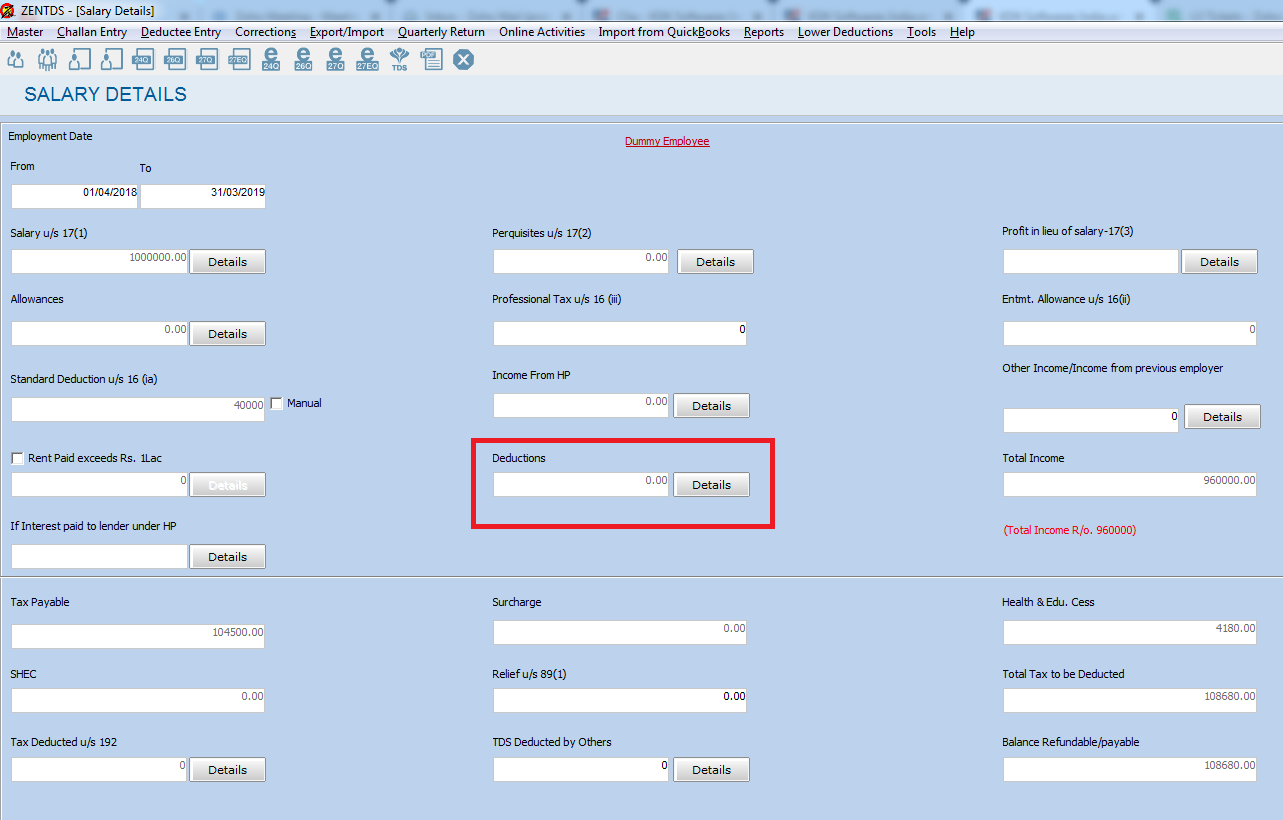This screenshot has height=820, width=1283.
Task: Click the e-24Q return toolbar icon
Action: pyautogui.click(x=271, y=60)
